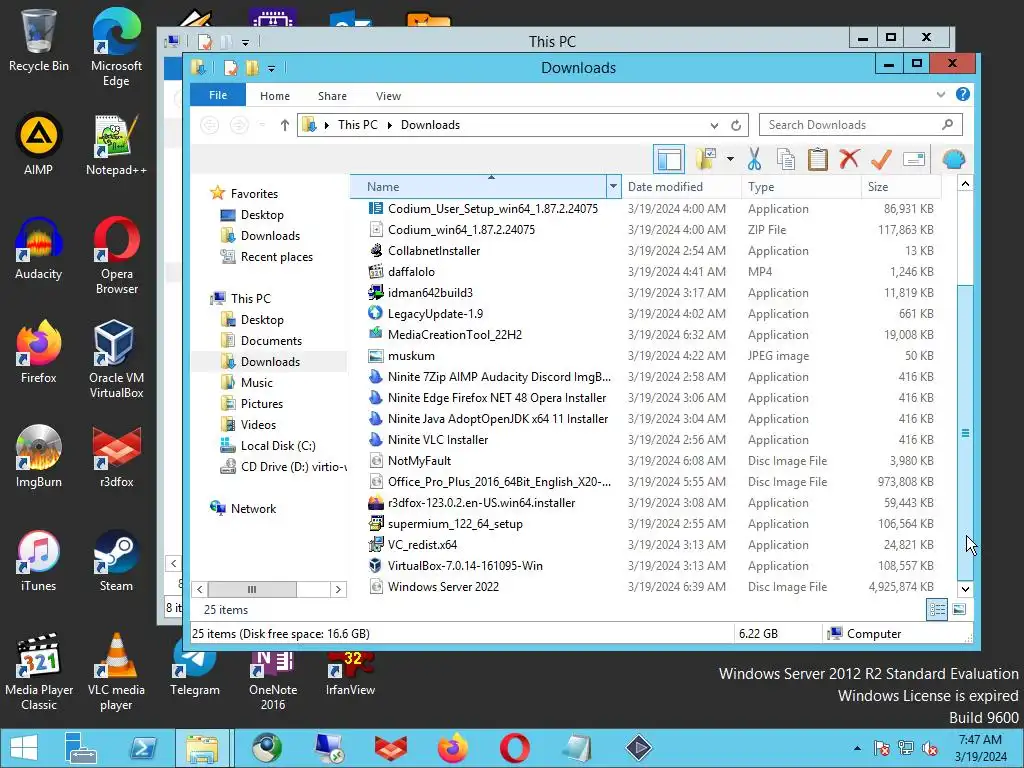1024x768 pixels.
Task: Click the Search Downloads input field
Action: click(860, 125)
